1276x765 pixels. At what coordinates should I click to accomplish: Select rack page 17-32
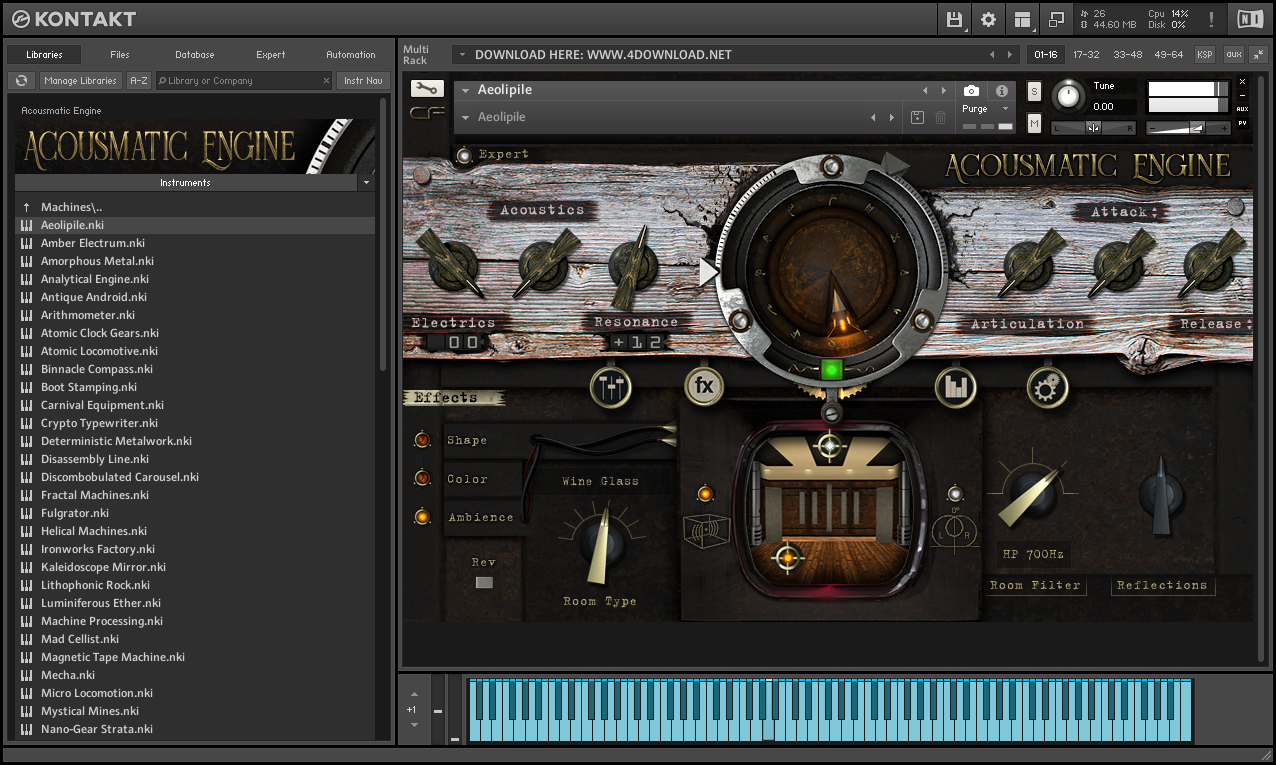[x=1086, y=55]
